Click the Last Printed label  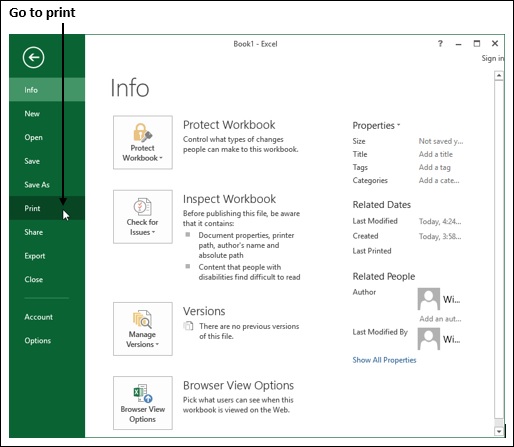coord(372,251)
